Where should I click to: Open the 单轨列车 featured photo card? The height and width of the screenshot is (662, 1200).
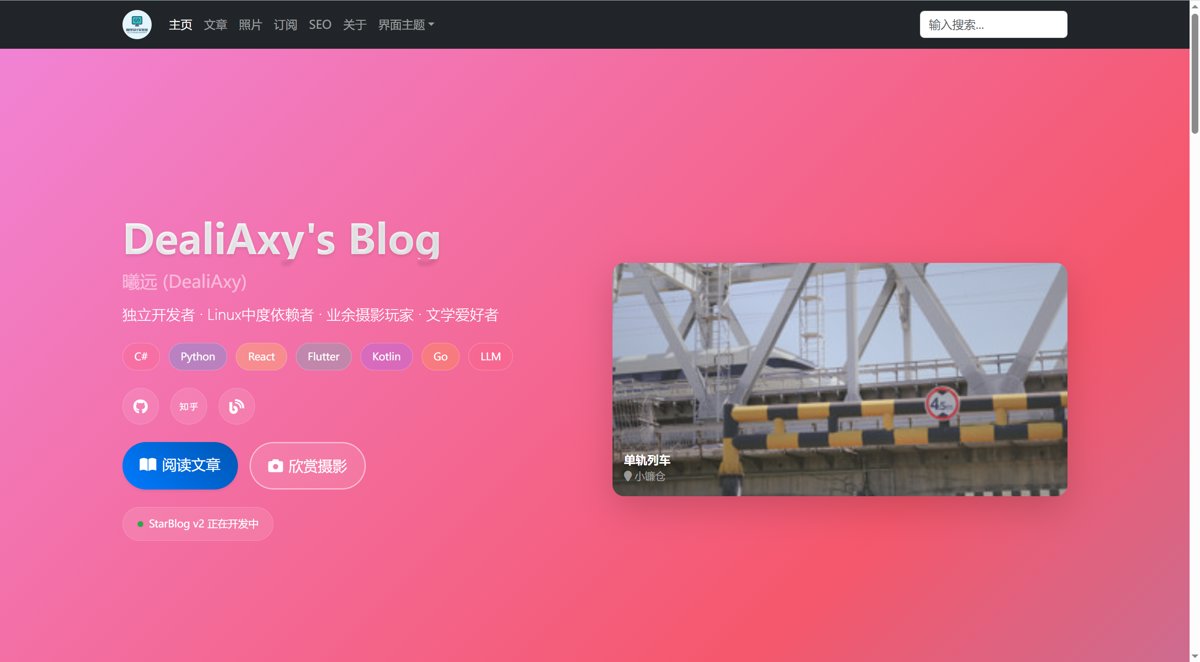coord(839,379)
